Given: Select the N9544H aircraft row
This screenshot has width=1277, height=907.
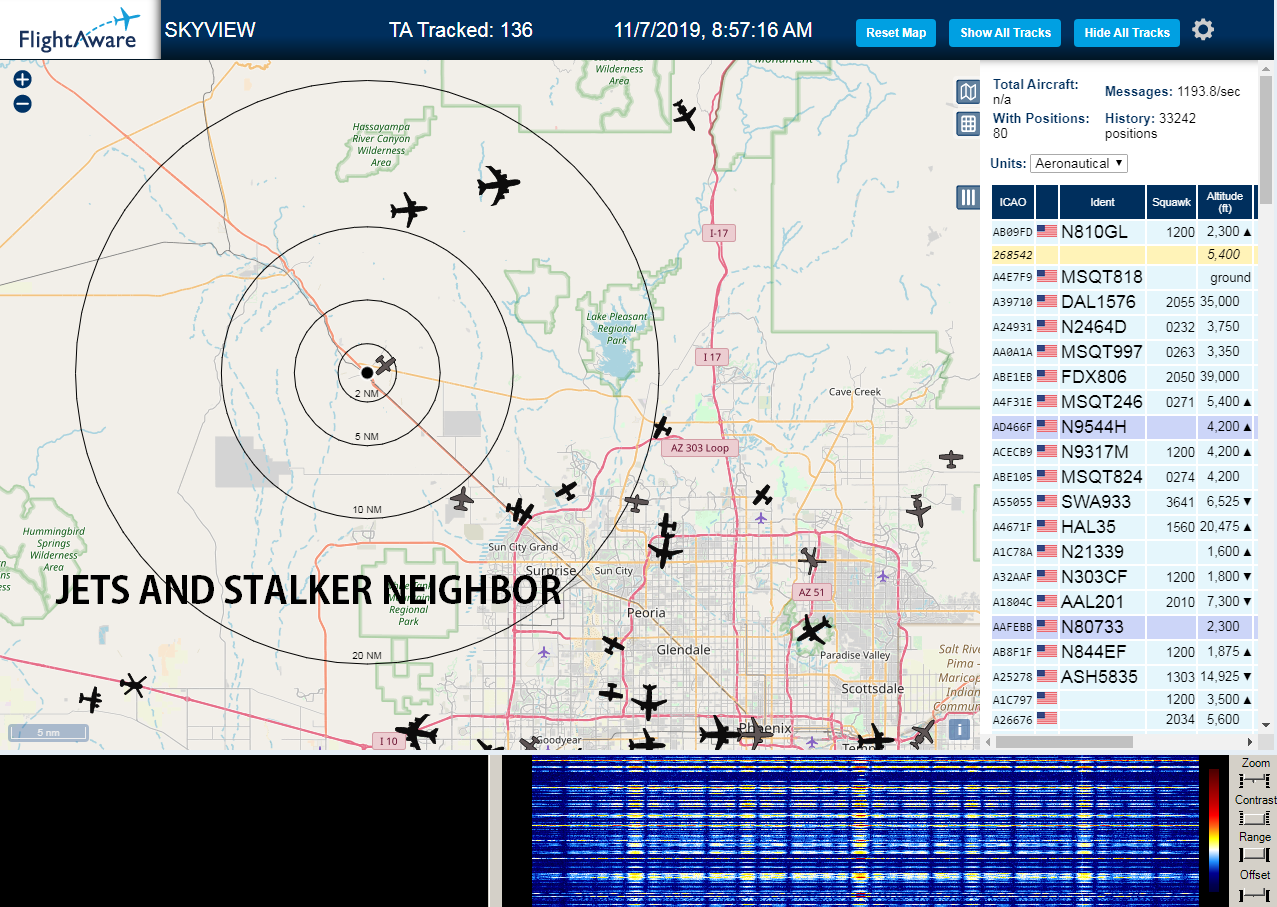Looking at the screenshot, I should click(1123, 426).
